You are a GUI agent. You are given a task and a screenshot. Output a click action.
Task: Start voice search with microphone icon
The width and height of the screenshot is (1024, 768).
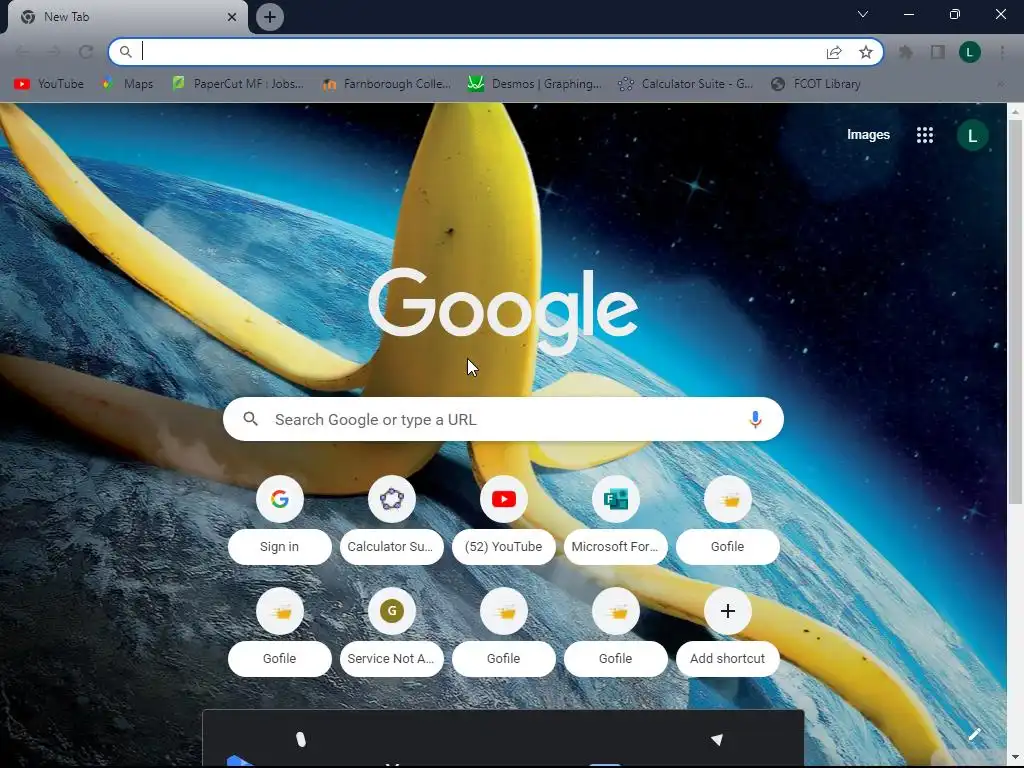click(x=755, y=419)
